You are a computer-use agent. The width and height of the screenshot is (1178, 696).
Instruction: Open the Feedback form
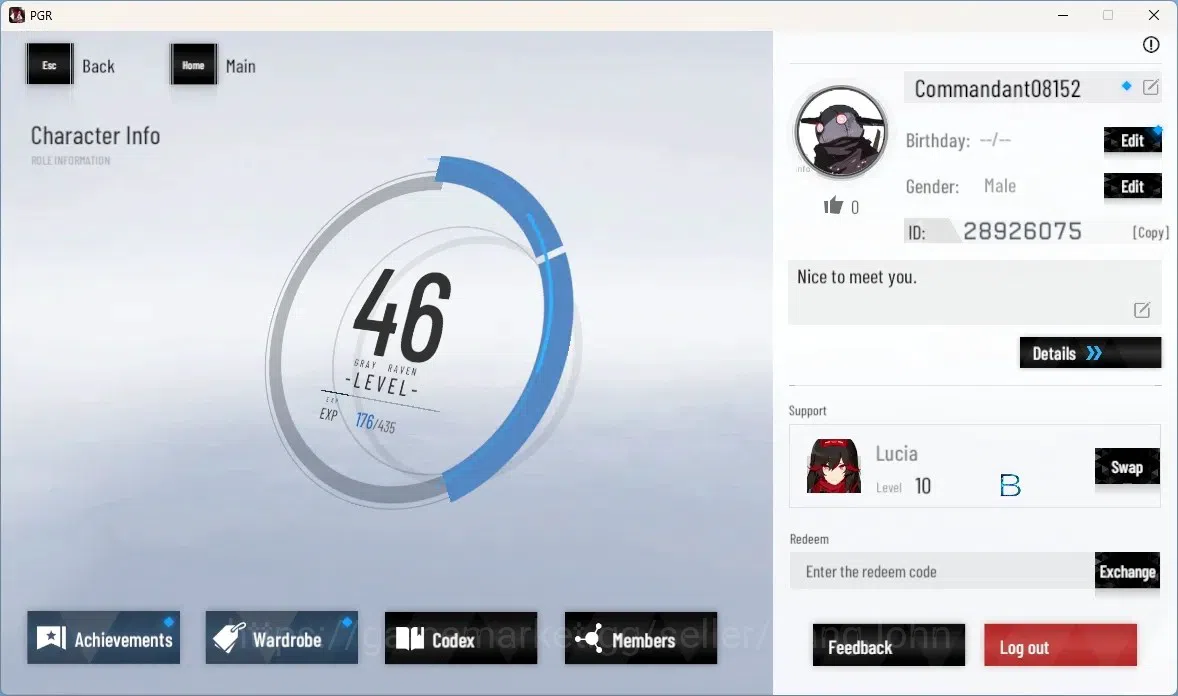tap(889, 646)
